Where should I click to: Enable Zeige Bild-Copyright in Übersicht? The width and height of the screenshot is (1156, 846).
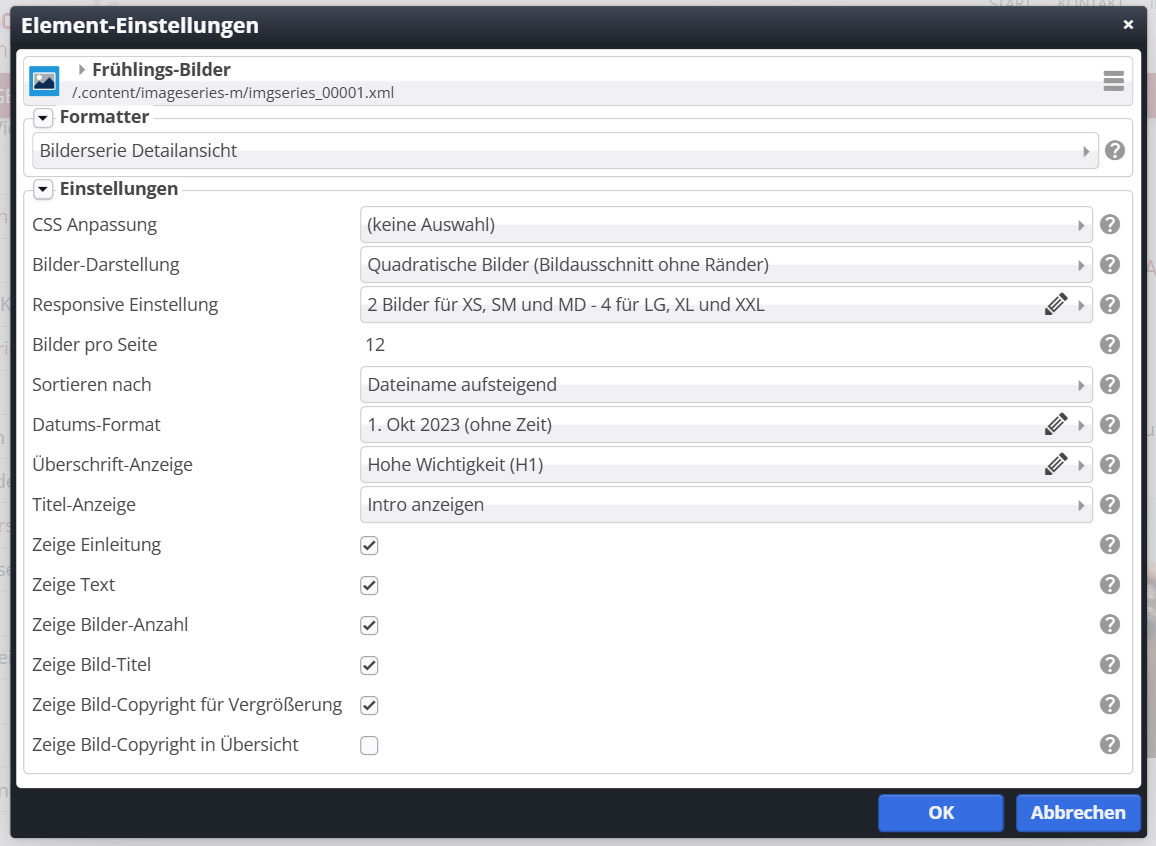point(369,745)
